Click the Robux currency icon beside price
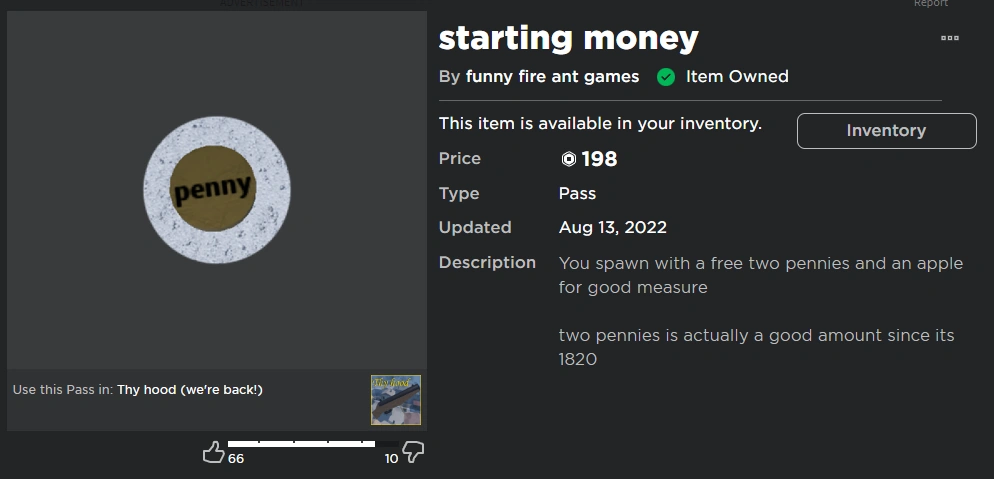Viewport: 994px width, 479px height. [x=568, y=159]
